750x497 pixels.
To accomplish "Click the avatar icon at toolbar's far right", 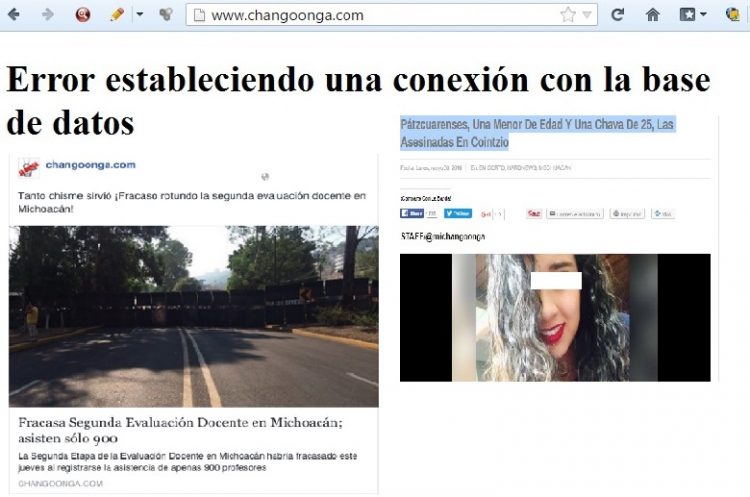I will coord(732,15).
